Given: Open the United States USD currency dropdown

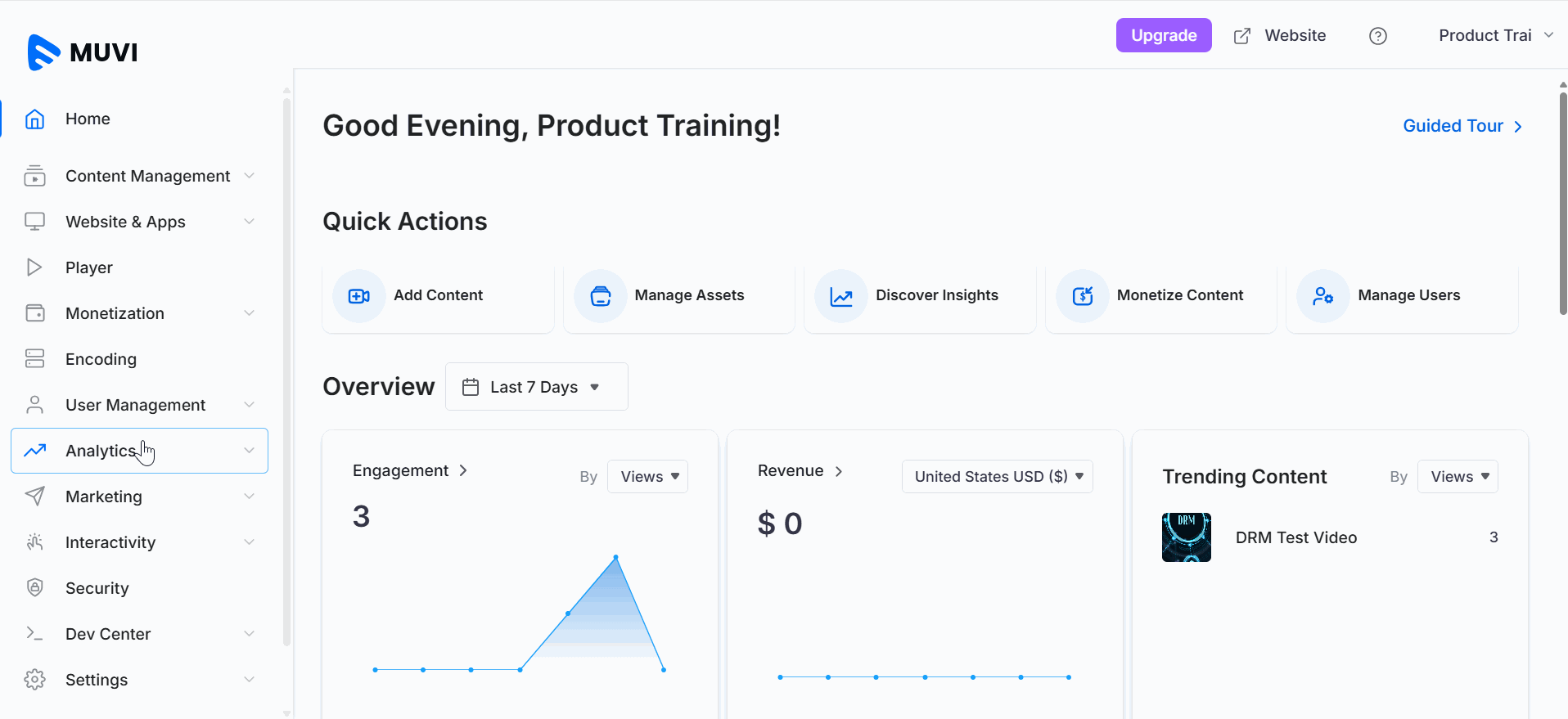Looking at the screenshot, I should 997,477.
